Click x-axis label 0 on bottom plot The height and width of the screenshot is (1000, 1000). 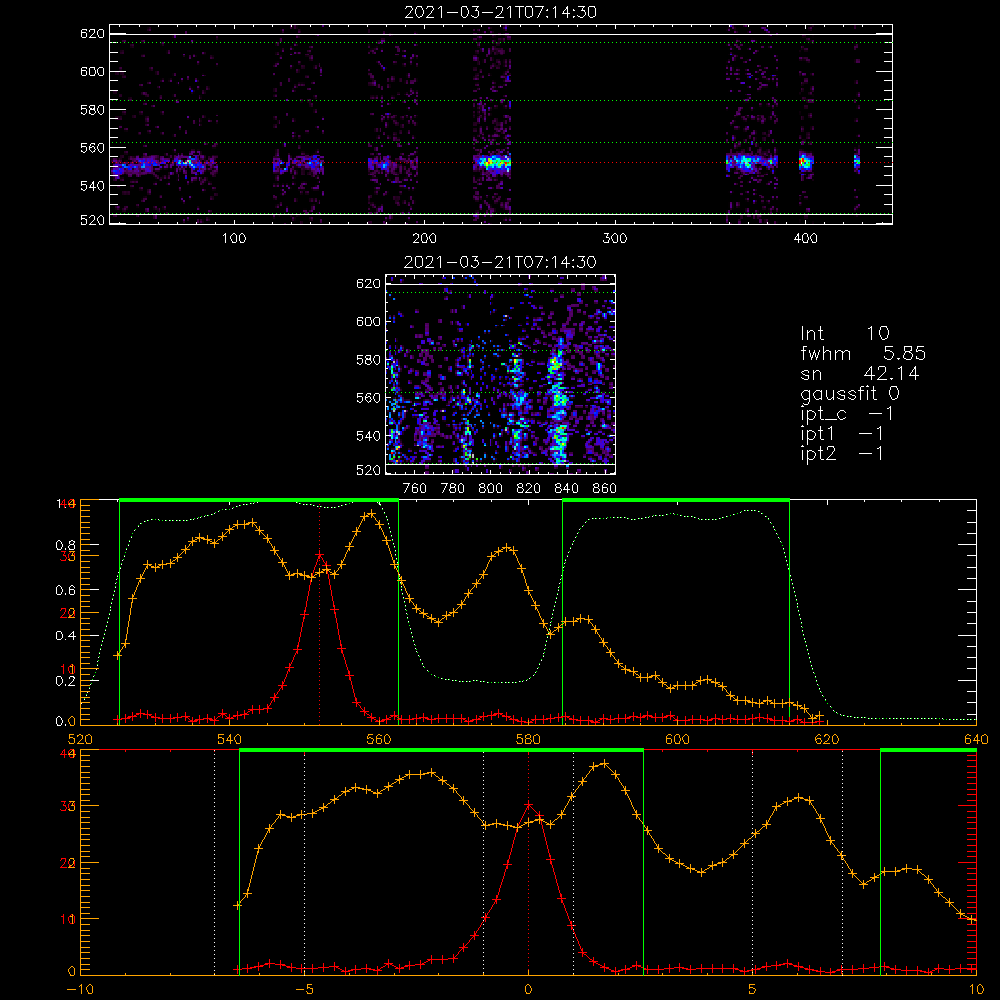pos(528,989)
